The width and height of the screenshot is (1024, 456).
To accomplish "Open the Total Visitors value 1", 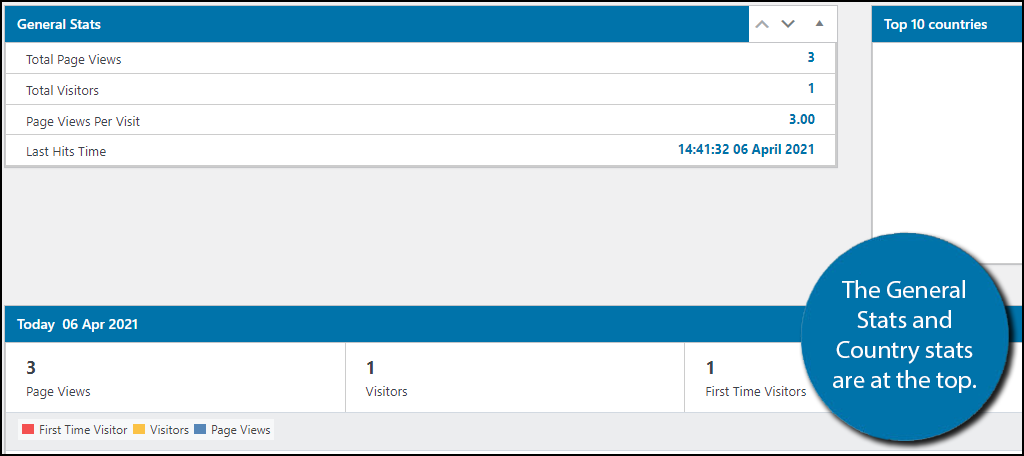I will (811, 89).
